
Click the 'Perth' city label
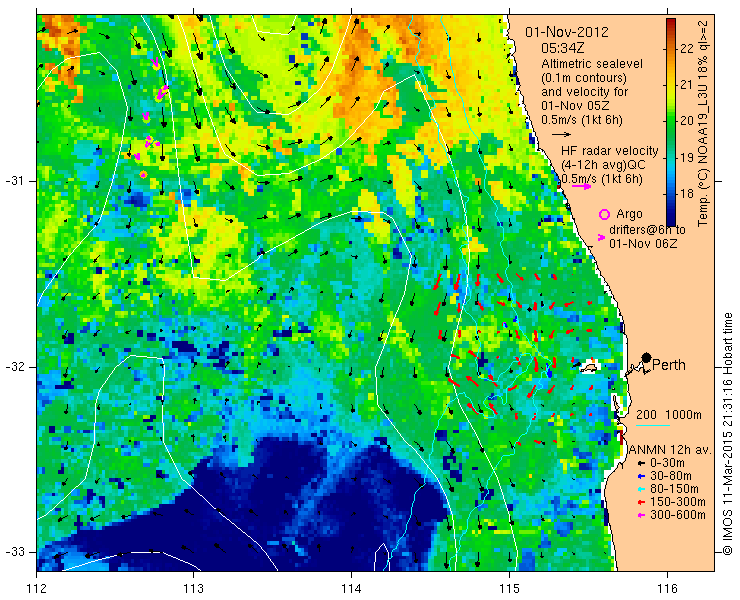point(669,365)
